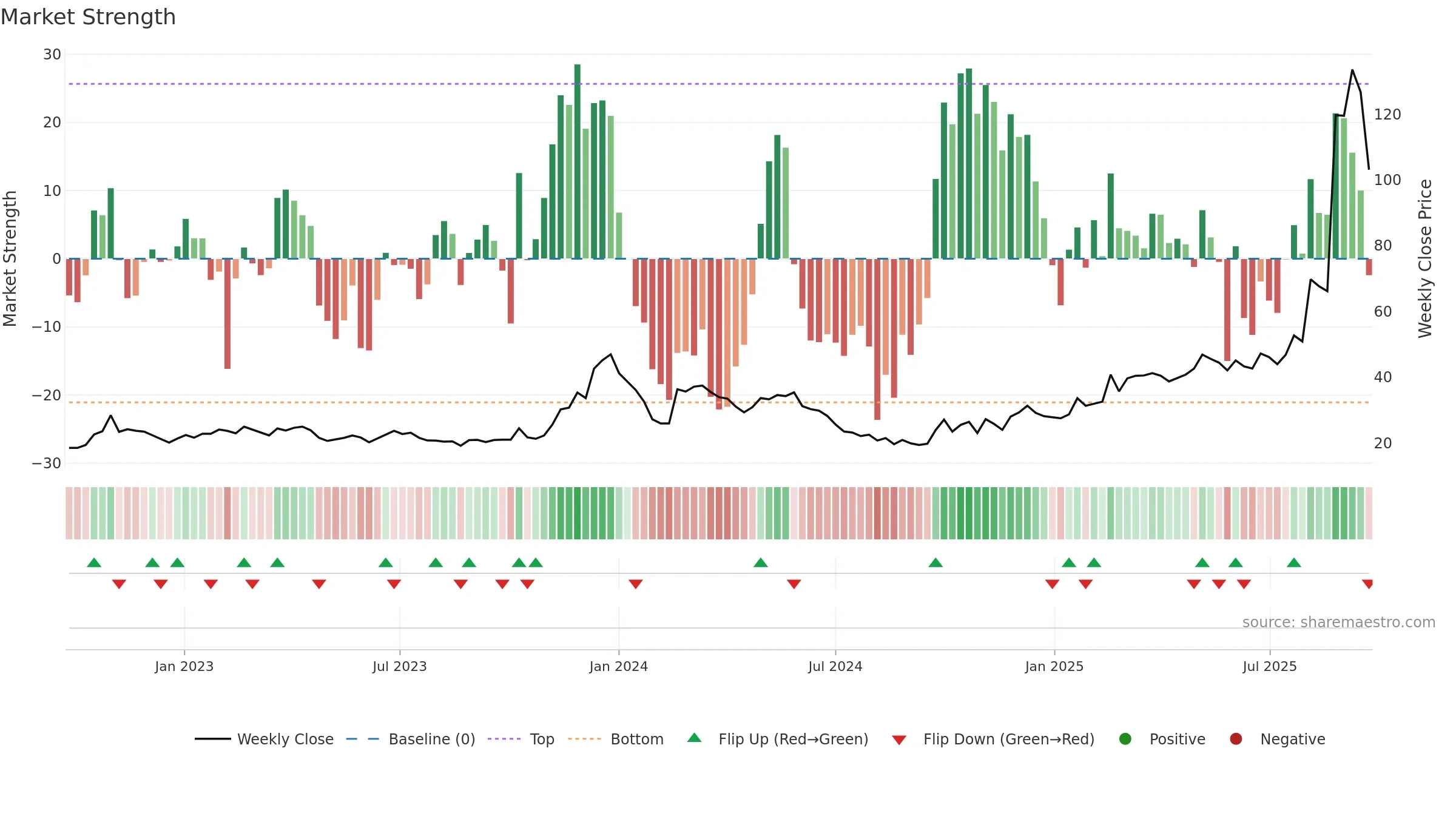Click the Jan 2023 axis label

(x=184, y=666)
